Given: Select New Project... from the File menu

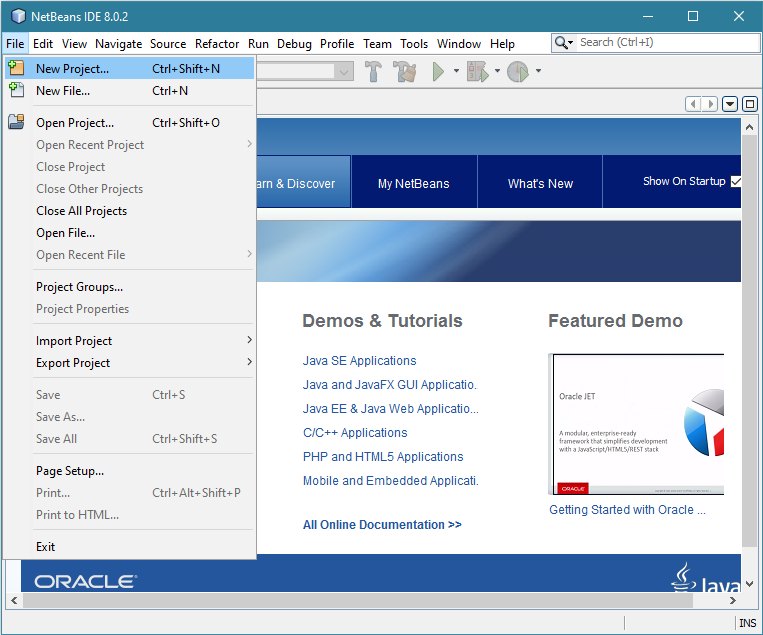Looking at the screenshot, I should click(x=129, y=69).
